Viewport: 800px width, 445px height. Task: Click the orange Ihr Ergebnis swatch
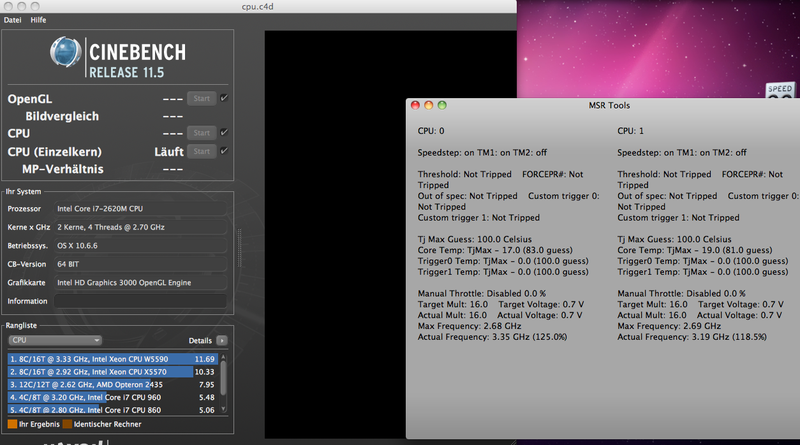click(x=12, y=424)
